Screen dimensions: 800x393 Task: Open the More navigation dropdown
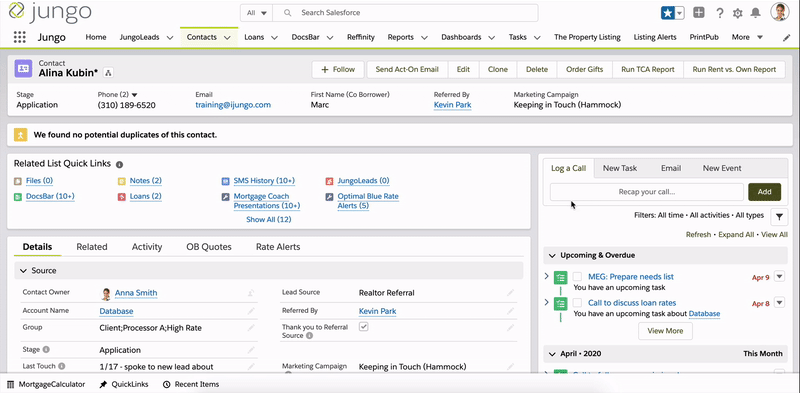pos(747,37)
